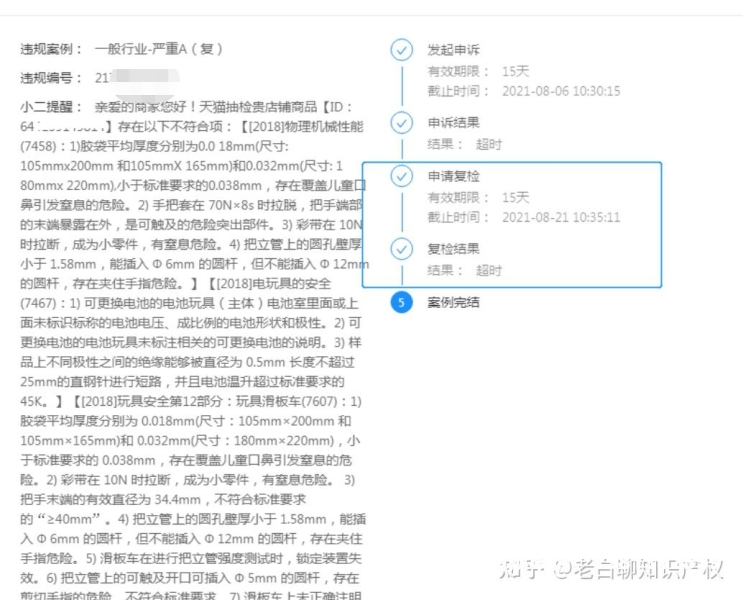The height and width of the screenshot is (600, 743).
Task: Click the 复检结果 step checkmark icon
Action: click(401, 249)
